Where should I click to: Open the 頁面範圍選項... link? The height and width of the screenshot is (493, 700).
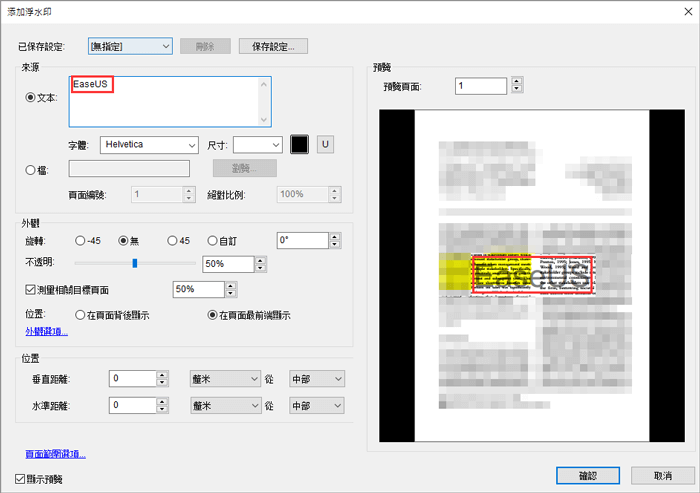(55, 454)
